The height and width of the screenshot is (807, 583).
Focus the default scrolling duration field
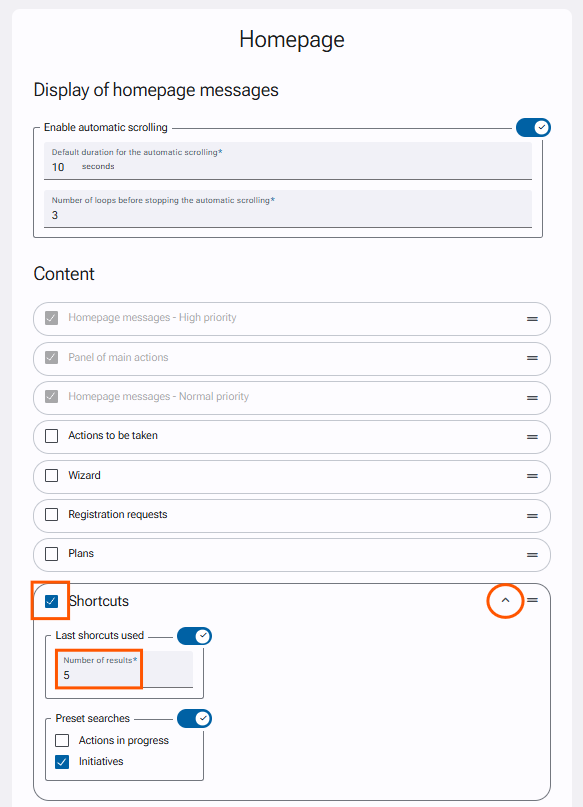(x=288, y=161)
